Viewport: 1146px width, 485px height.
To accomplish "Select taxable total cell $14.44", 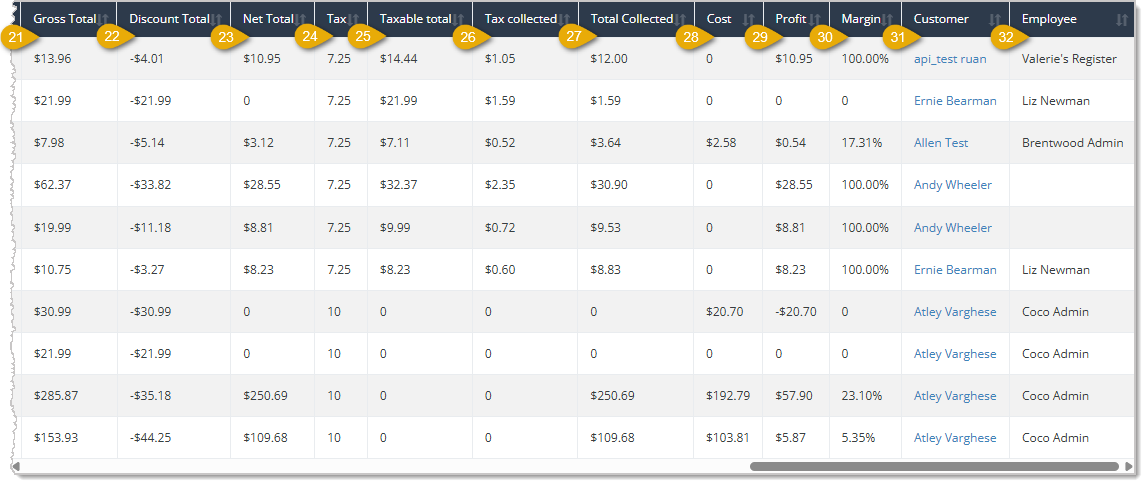I will [398, 58].
